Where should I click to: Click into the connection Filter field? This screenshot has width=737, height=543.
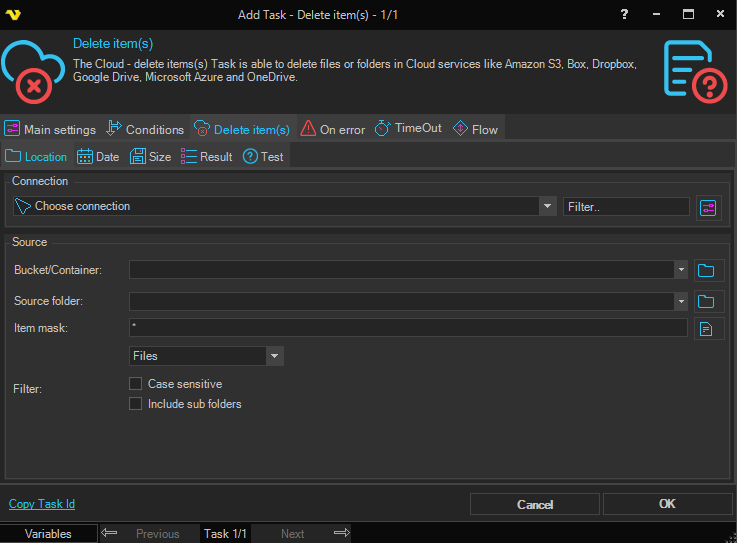pyautogui.click(x=626, y=207)
